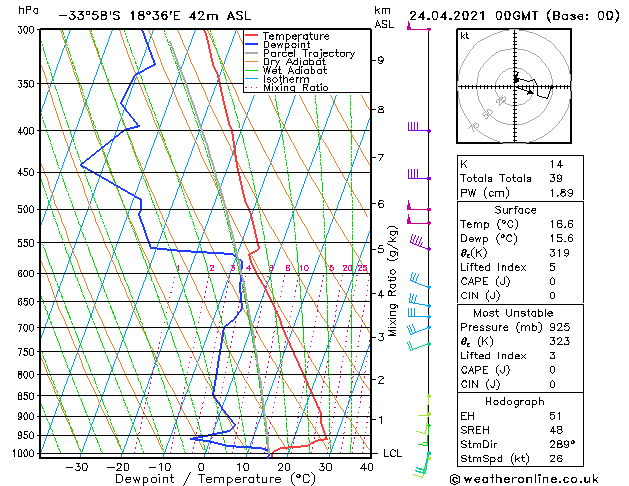
Task: Click the surface theta-e value 319
Action: coord(559,253)
